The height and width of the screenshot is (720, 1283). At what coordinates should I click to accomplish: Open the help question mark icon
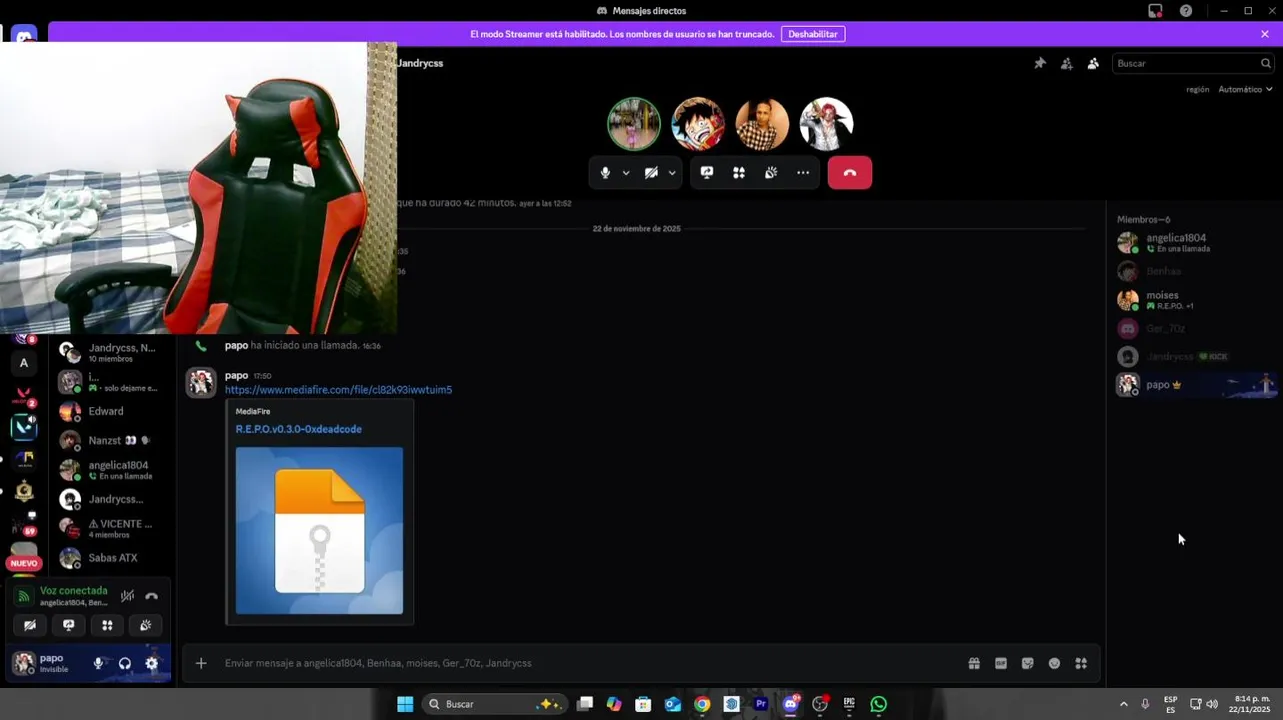tap(1186, 11)
